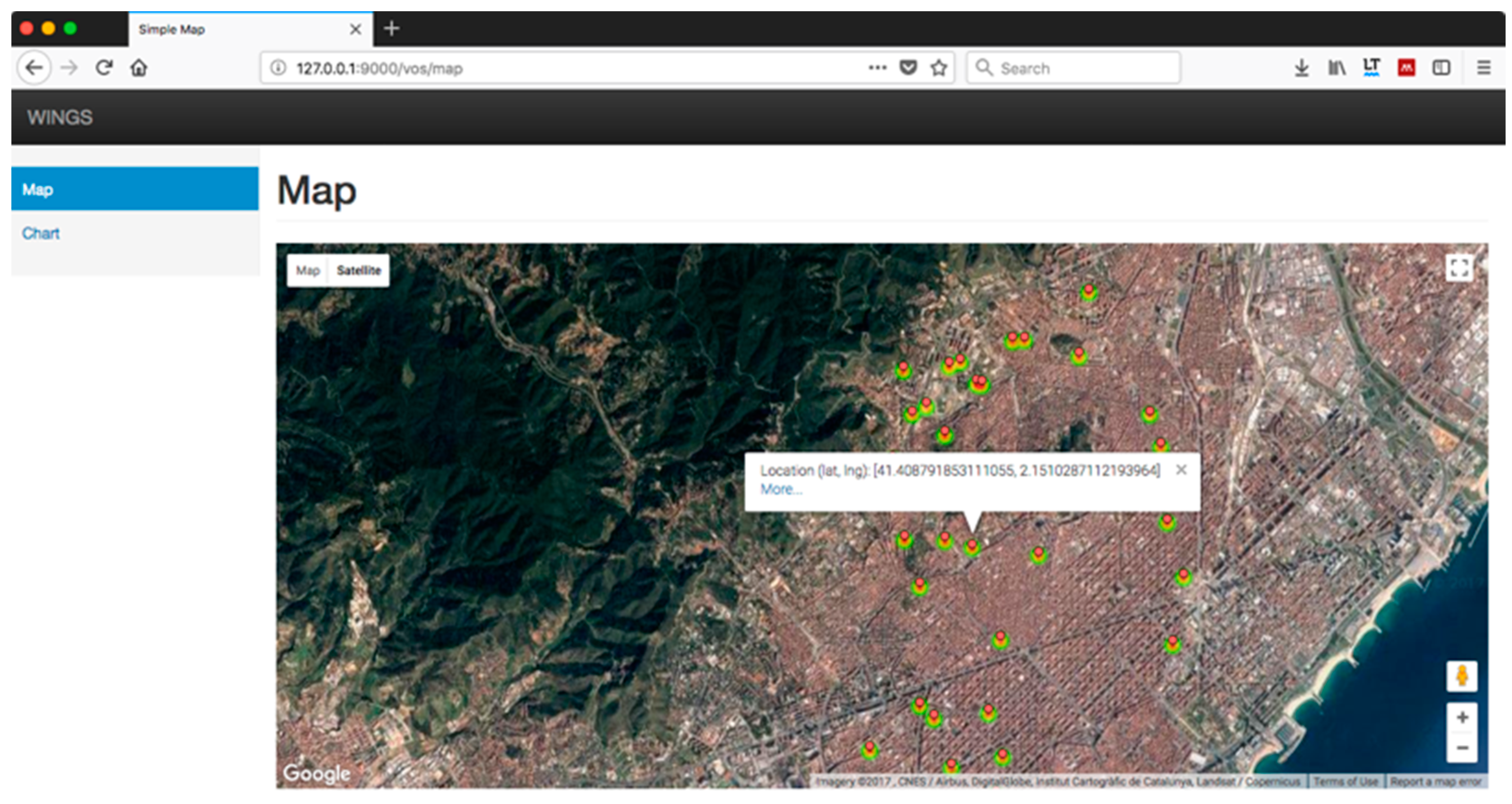Save page to Pocket icon
This screenshot has height=804, width=1512.
pos(908,68)
